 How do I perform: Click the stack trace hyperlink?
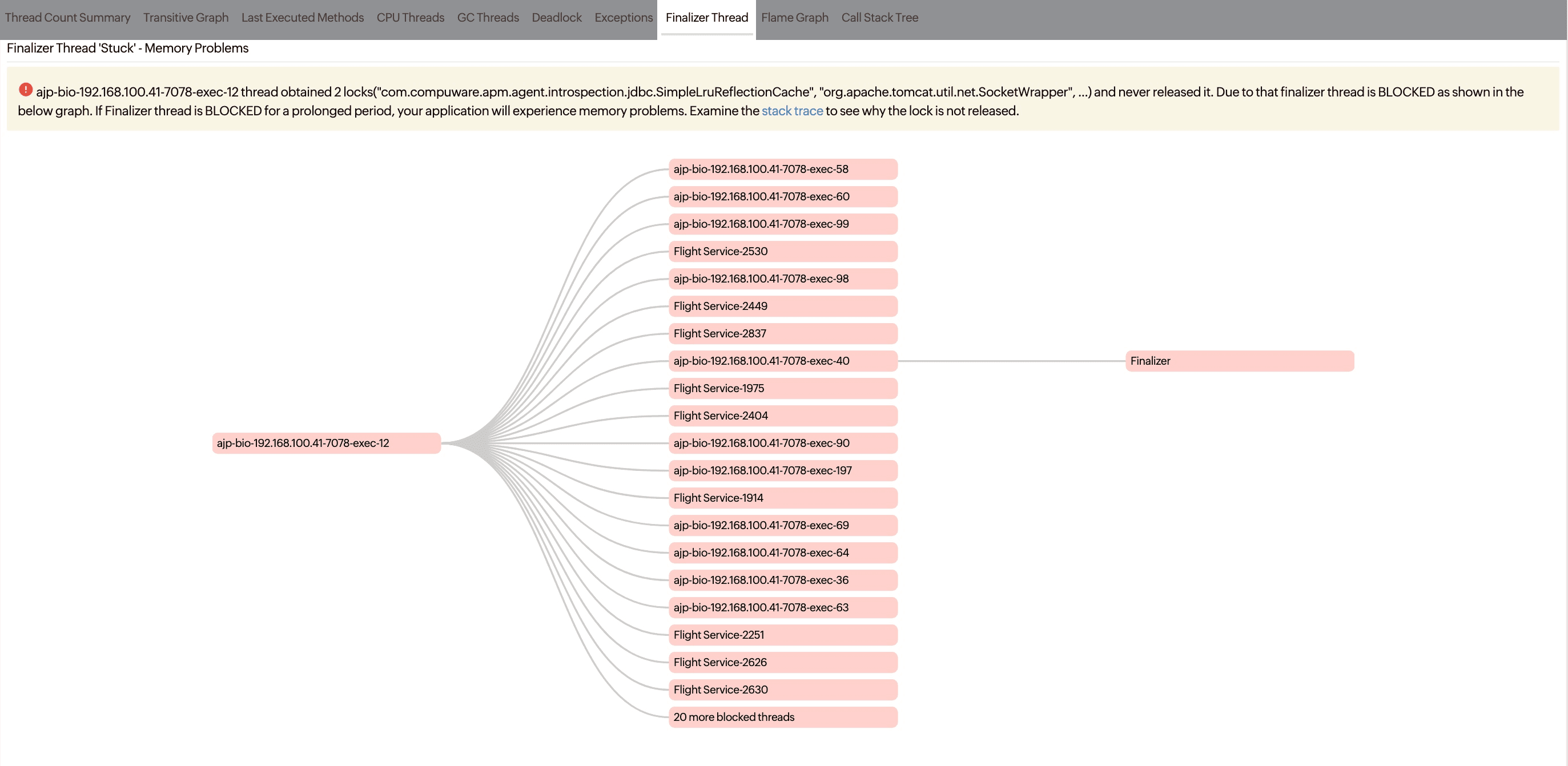[791, 110]
